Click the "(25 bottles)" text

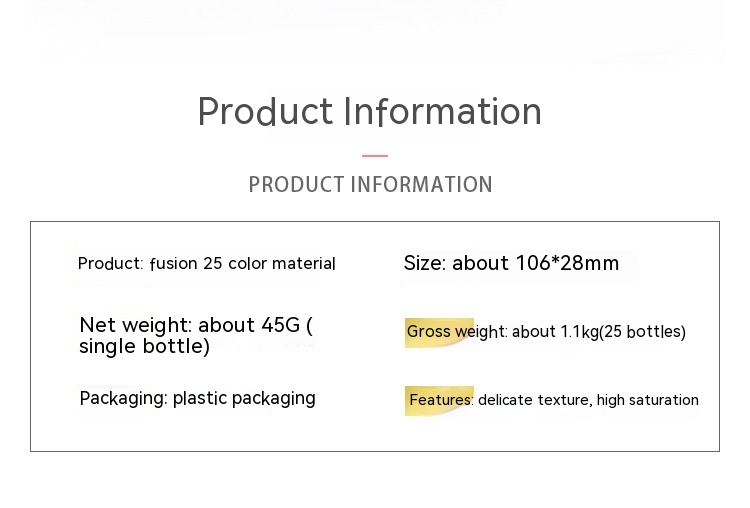[x=642, y=332]
